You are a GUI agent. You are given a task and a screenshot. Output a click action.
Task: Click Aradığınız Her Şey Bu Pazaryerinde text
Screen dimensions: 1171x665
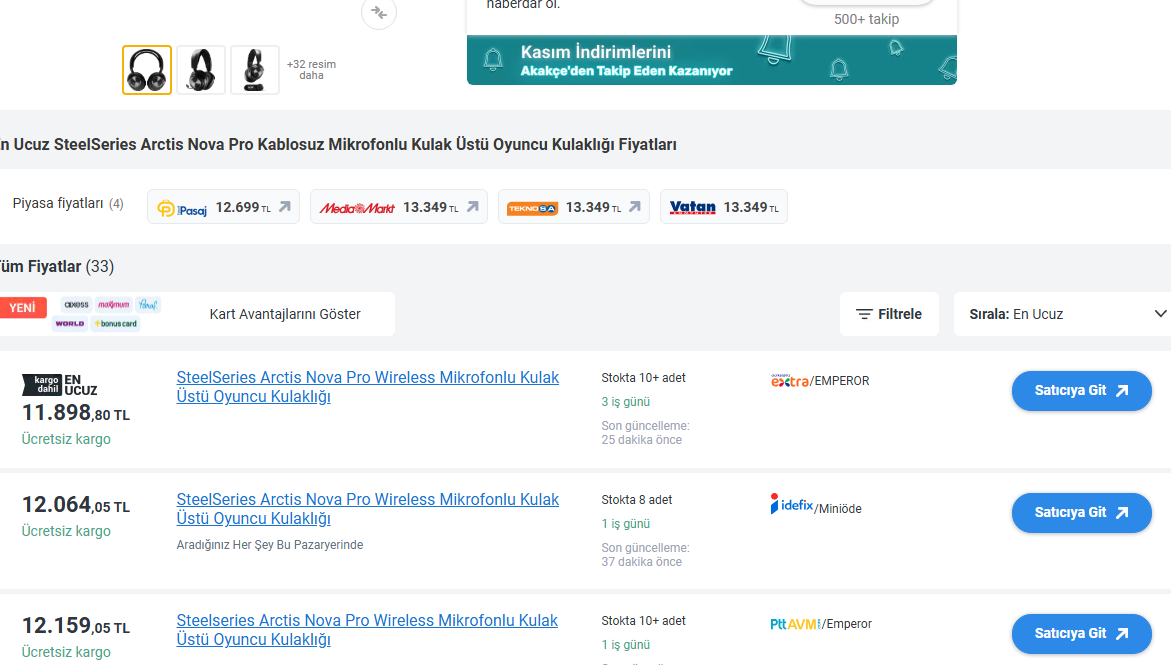pos(270,545)
